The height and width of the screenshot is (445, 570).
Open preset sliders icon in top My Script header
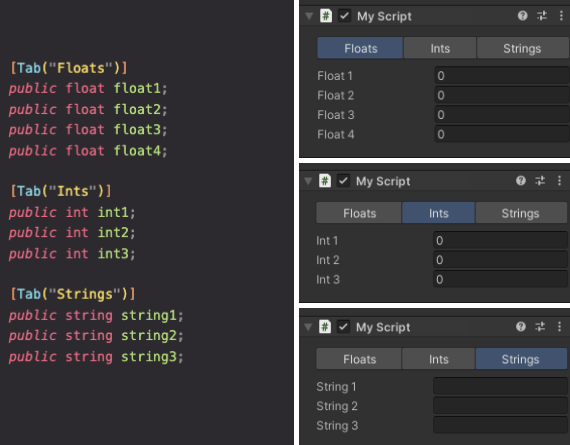[542, 16]
